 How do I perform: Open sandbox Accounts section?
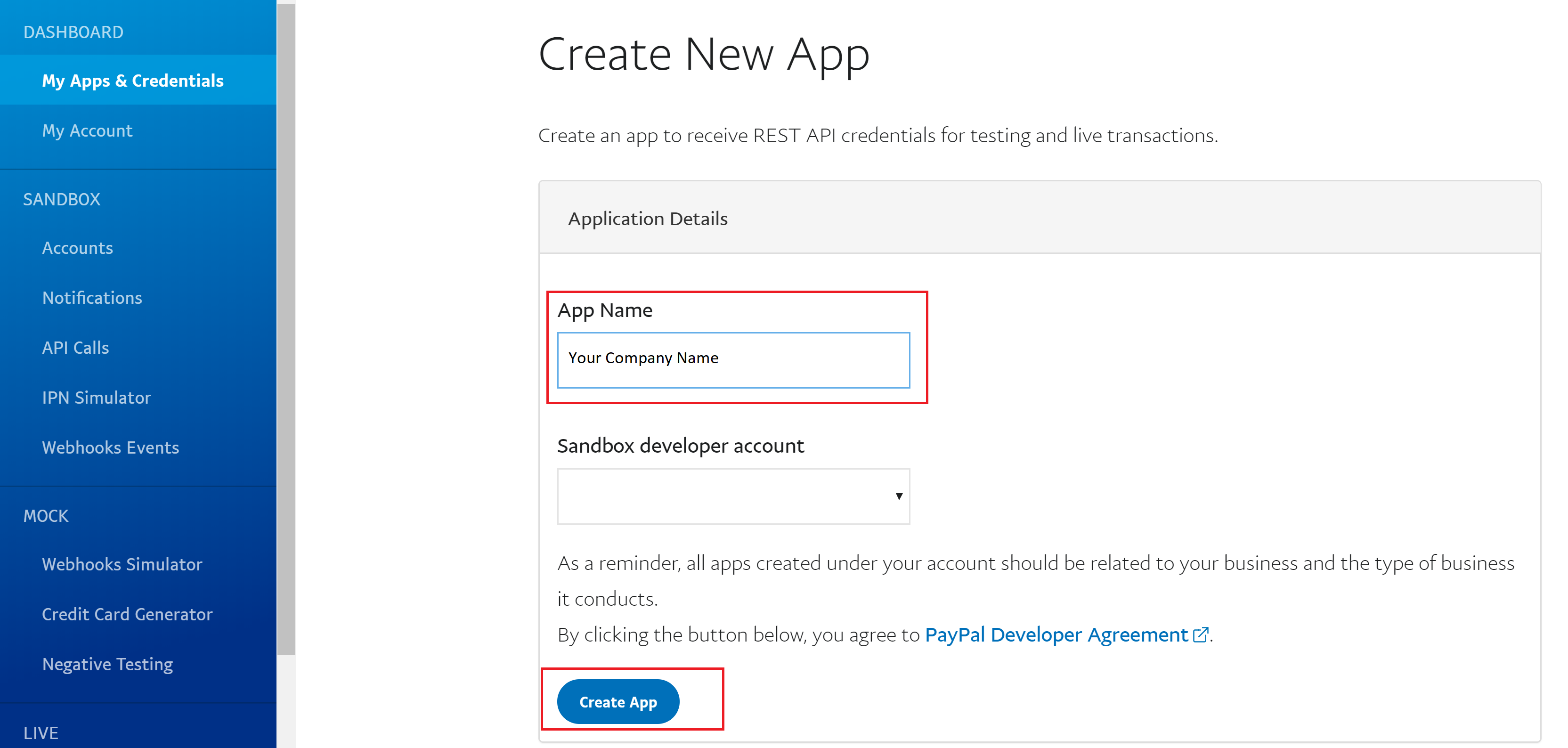point(77,248)
